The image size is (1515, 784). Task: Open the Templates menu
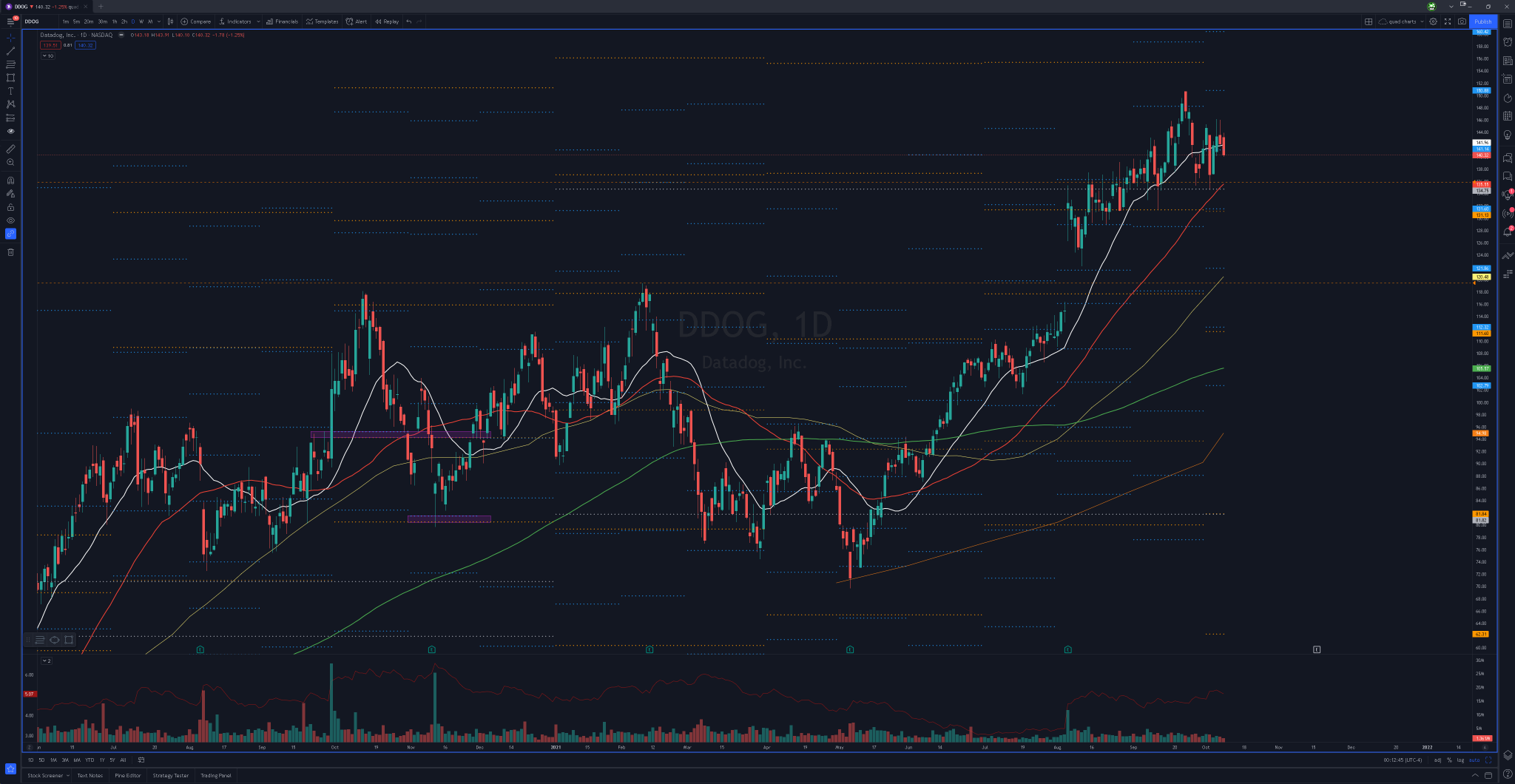point(322,21)
